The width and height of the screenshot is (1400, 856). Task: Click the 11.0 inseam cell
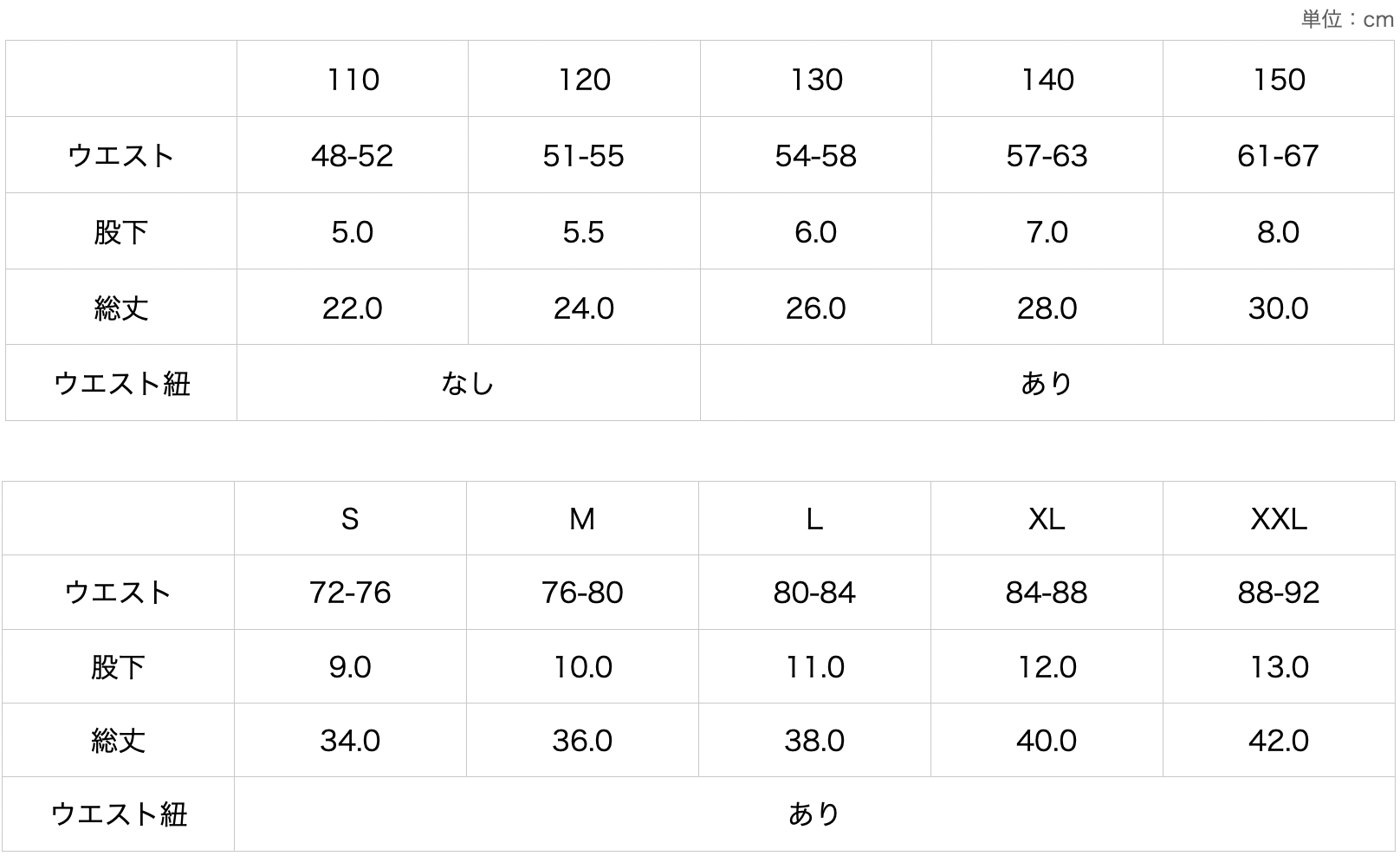[814, 667]
